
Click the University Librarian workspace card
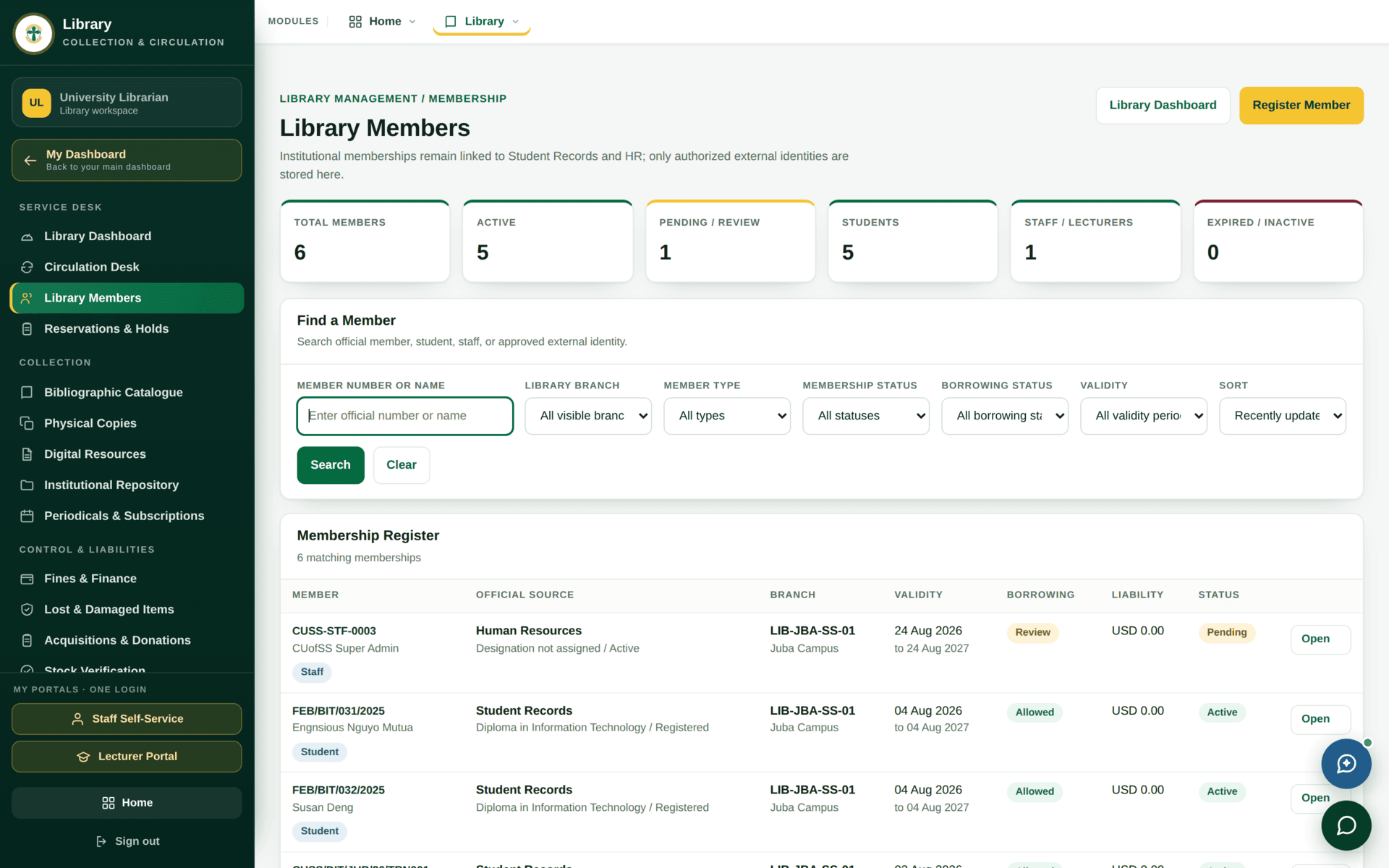[x=127, y=103]
